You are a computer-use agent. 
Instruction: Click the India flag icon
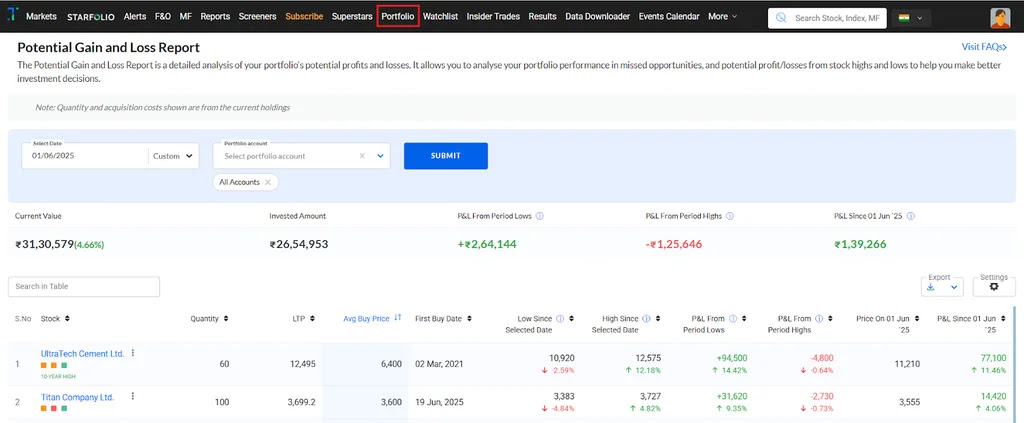click(x=904, y=18)
